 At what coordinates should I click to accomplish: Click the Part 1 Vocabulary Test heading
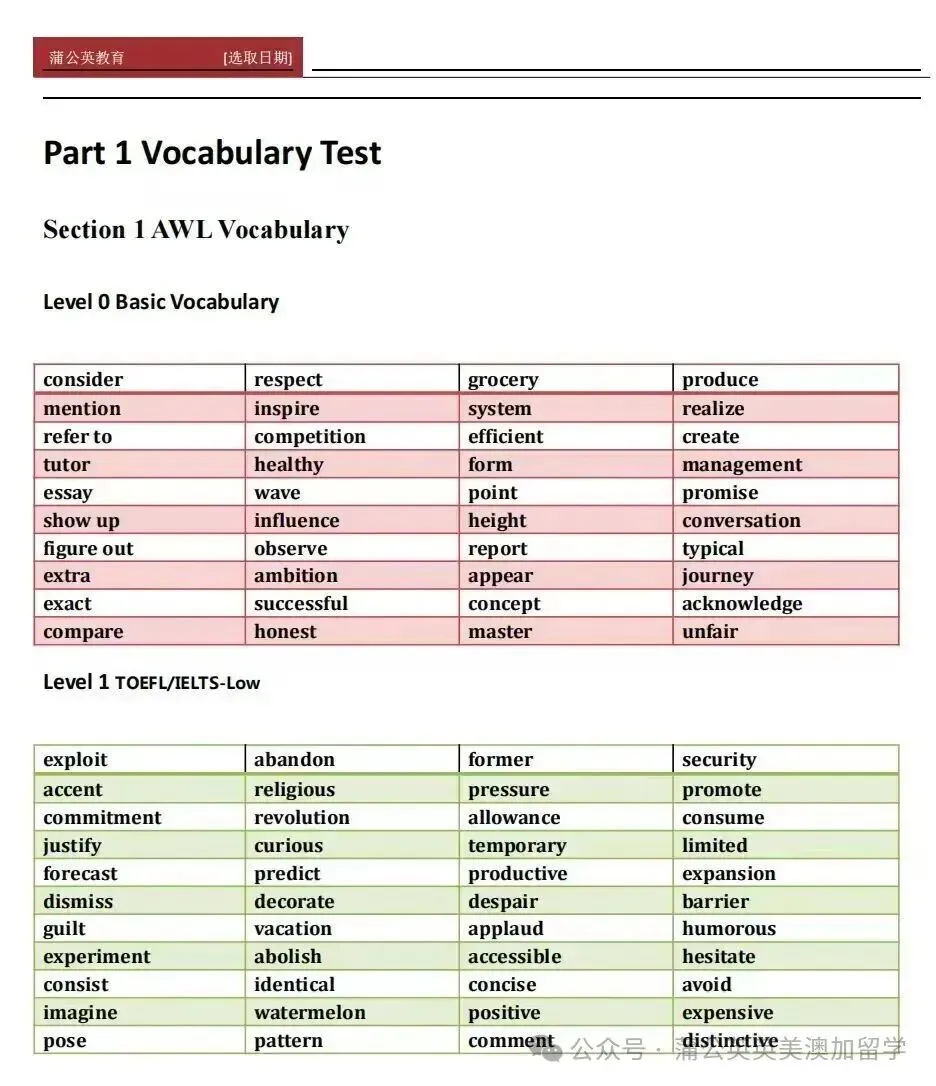coord(212,153)
